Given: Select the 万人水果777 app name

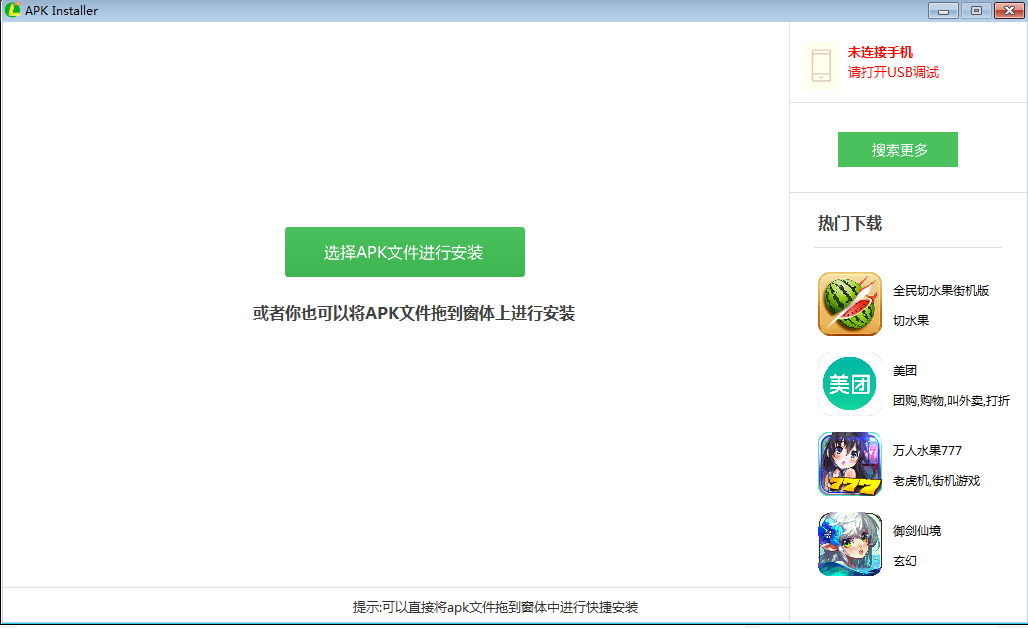Looking at the screenshot, I should pos(927,451).
